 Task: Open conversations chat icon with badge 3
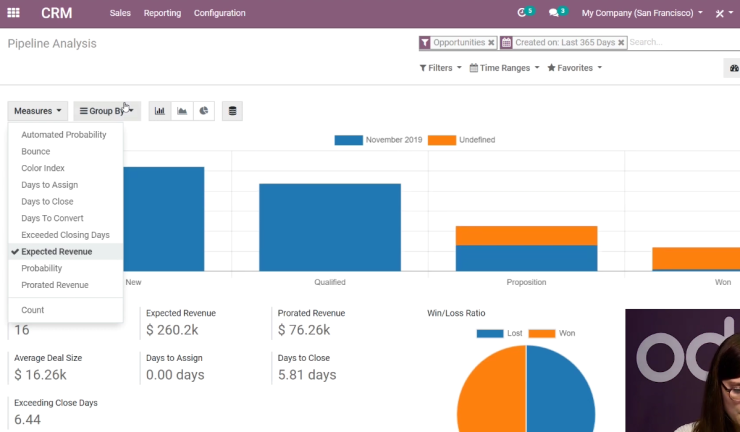tap(554, 13)
